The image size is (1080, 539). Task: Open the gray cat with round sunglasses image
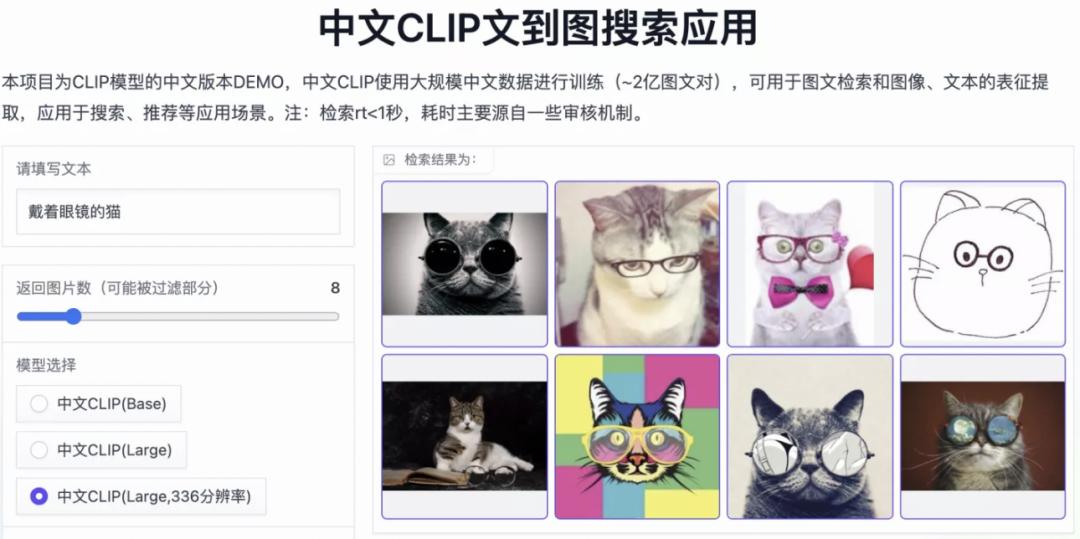click(x=465, y=264)
